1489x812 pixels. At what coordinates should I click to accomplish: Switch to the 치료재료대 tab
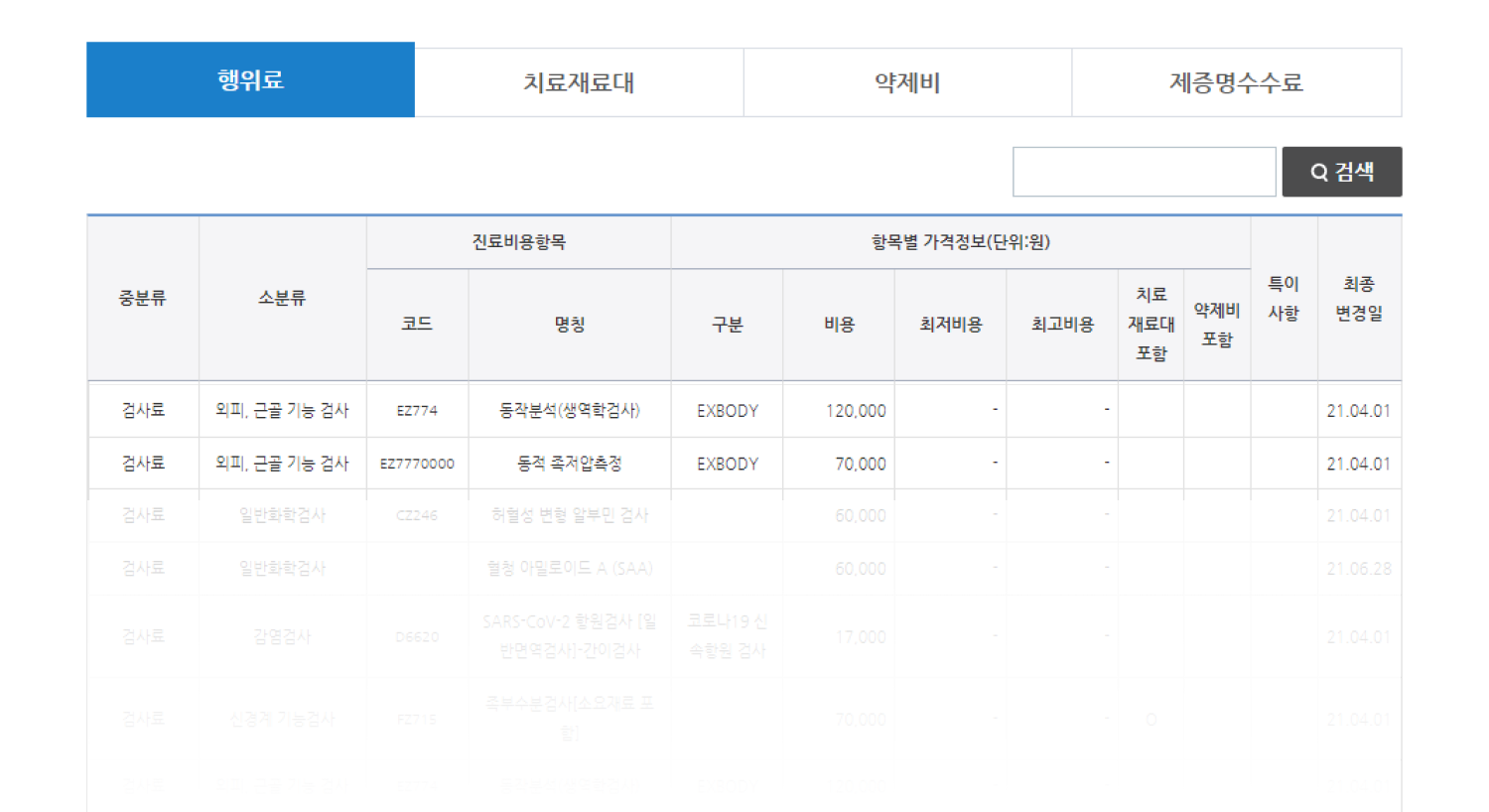pos(579,82)
